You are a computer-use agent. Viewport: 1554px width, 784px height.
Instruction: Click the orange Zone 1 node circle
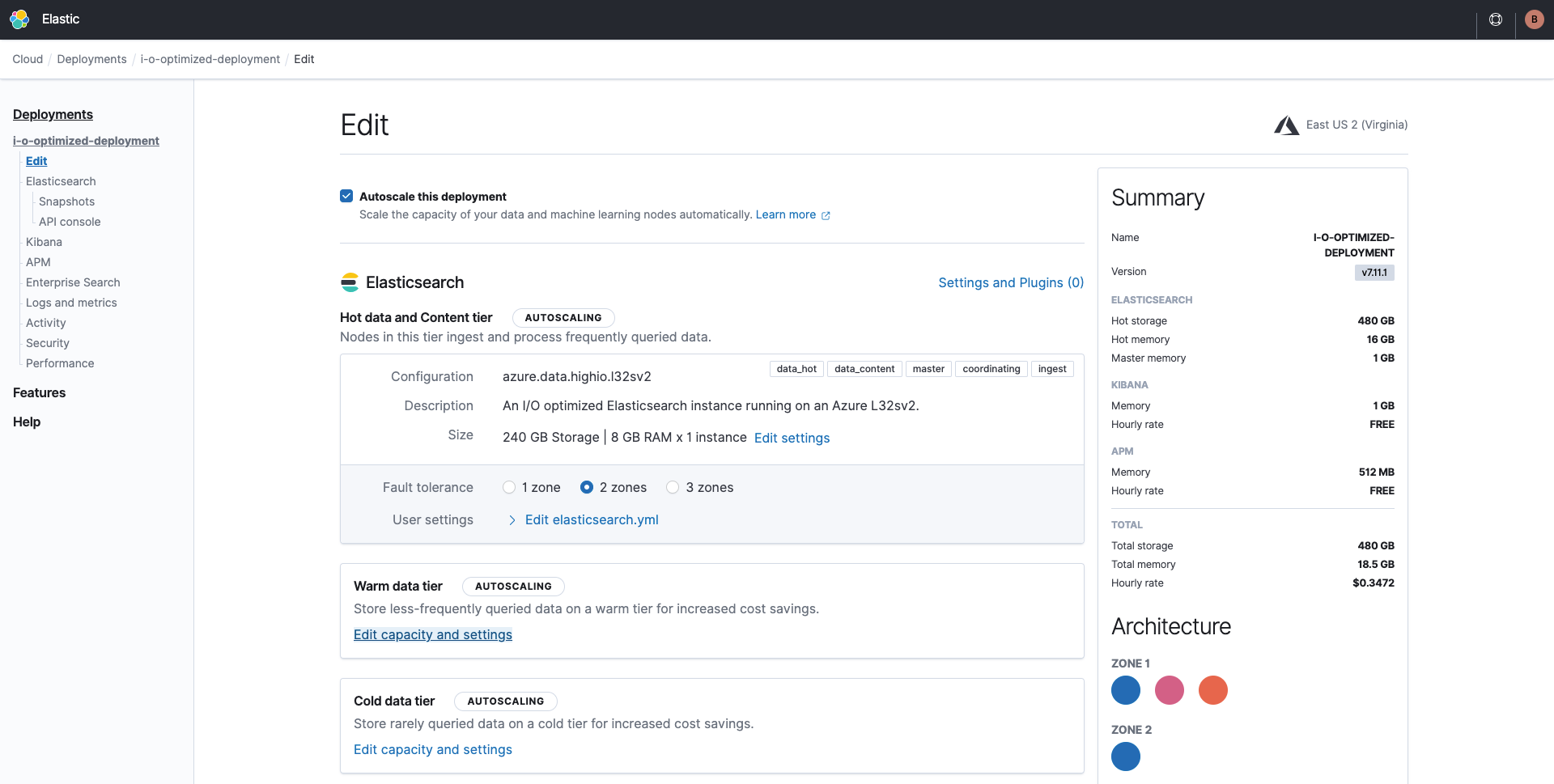[1213, 690]
